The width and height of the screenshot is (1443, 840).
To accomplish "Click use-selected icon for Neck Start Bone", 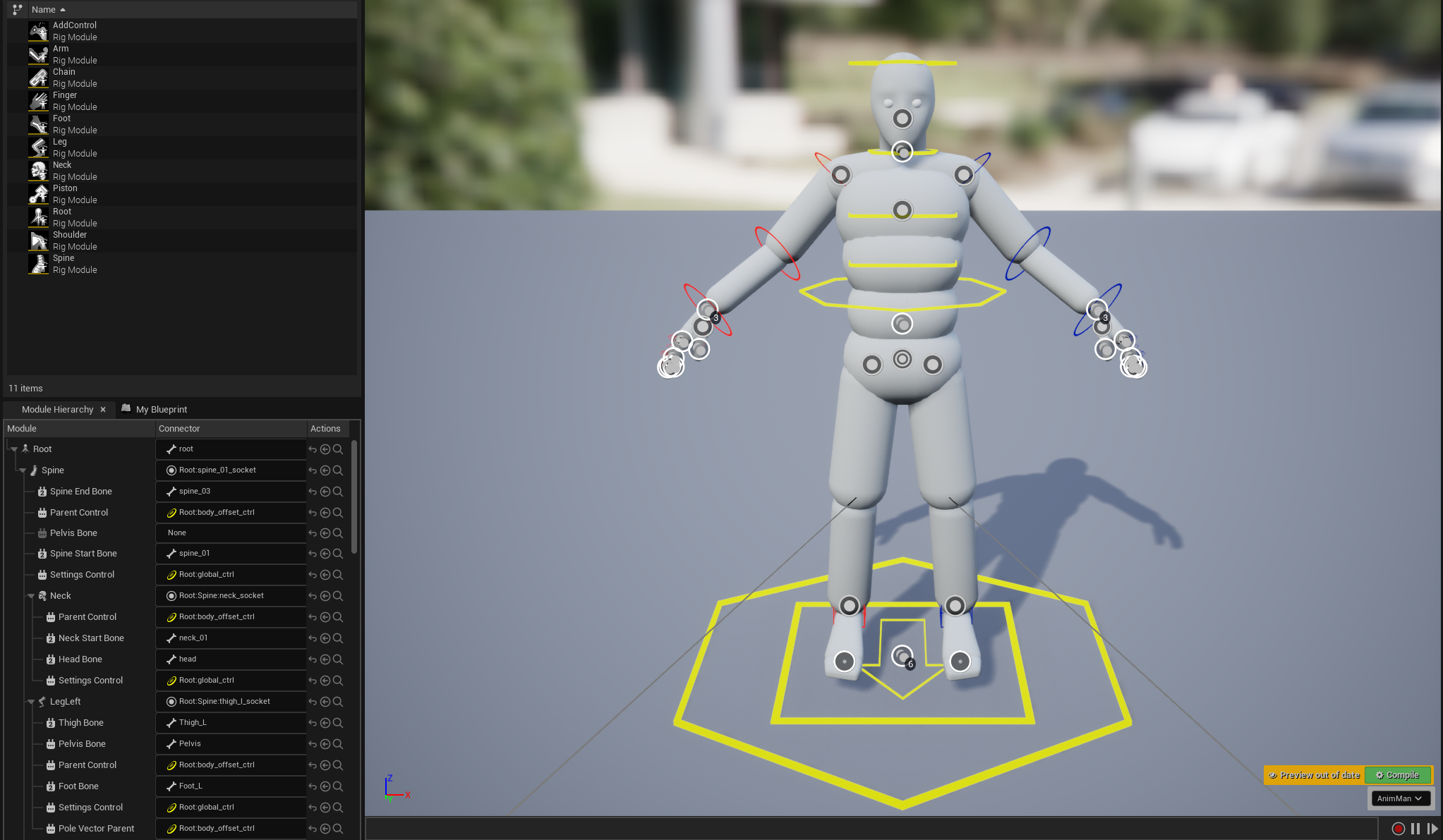I will pyautogui.click(x=325, y=638).
